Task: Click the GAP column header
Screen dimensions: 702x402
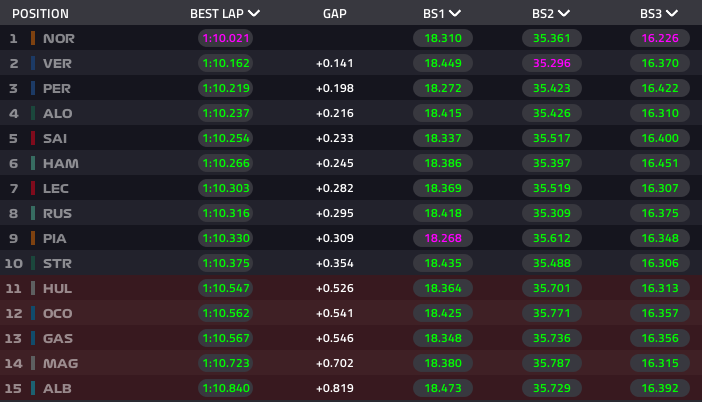Action: click(x=335, y=14)
